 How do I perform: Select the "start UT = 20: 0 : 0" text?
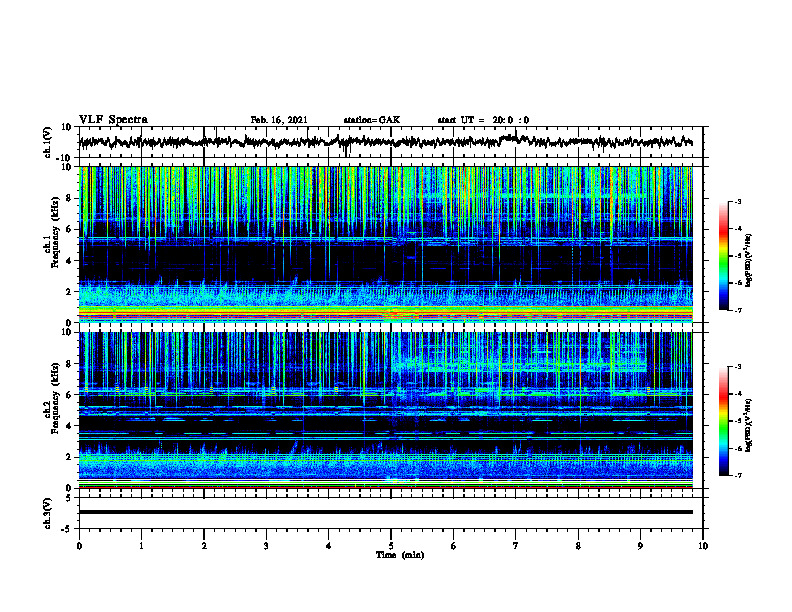[x=483, y=120]
